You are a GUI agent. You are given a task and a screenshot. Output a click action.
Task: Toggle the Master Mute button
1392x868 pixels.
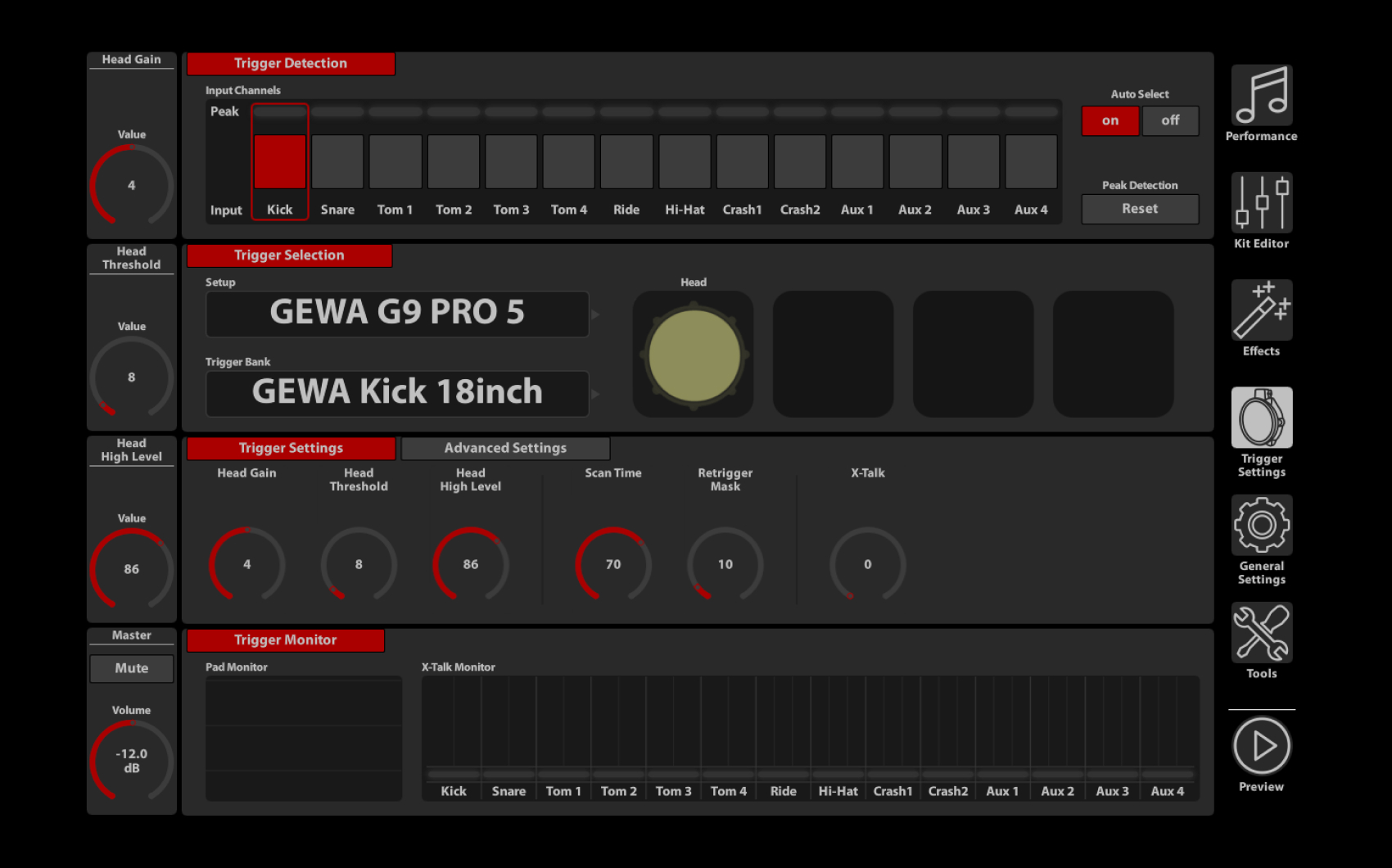click(x=131, y=668)
